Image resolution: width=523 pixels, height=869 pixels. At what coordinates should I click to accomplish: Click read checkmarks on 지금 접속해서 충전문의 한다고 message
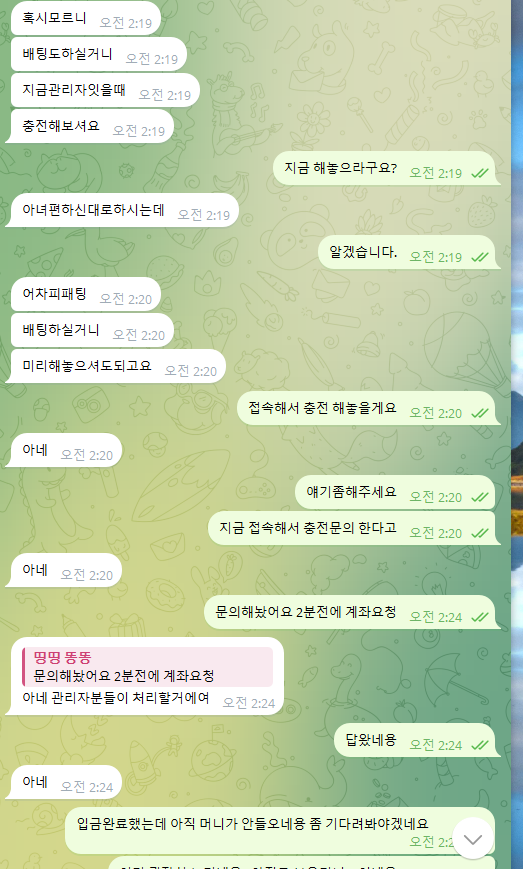coord(480,533)
